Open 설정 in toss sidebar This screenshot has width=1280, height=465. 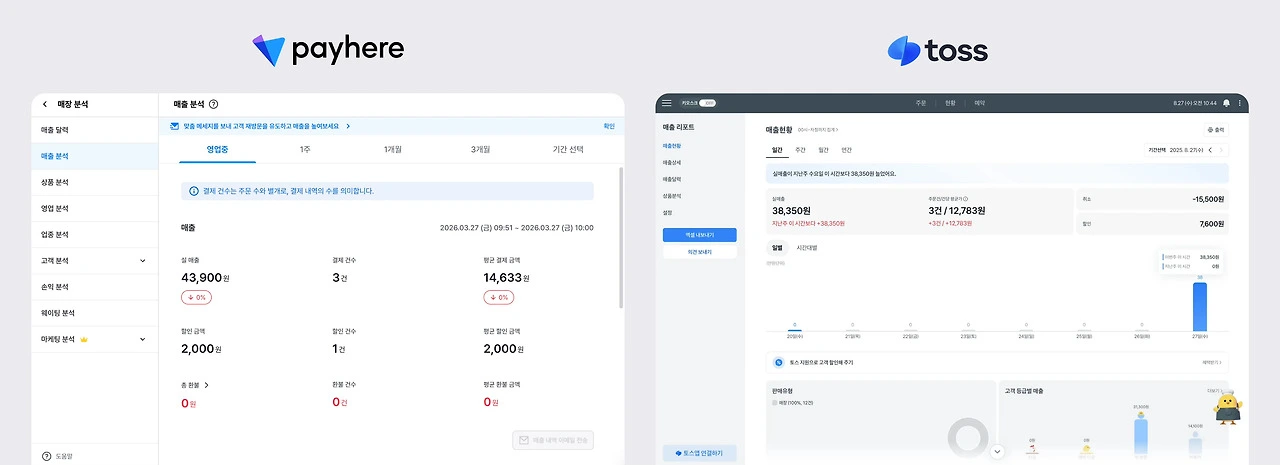pyautogui.click(x=667, y=212)
